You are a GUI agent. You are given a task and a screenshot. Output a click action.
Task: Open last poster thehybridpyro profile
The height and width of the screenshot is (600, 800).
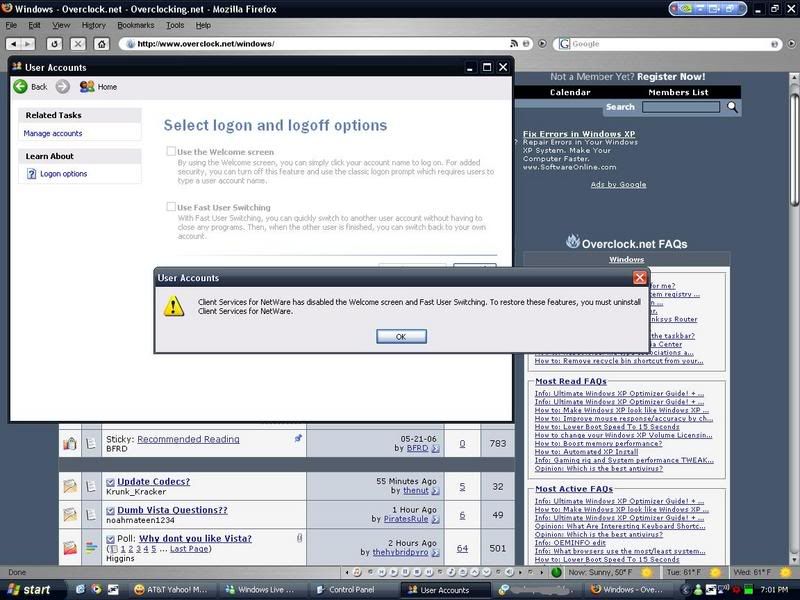pos(401,552)
